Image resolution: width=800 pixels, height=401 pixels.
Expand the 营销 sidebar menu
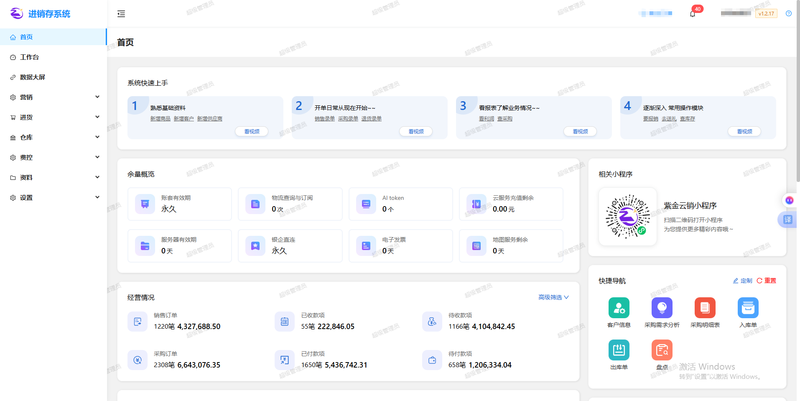click(54, 97)
